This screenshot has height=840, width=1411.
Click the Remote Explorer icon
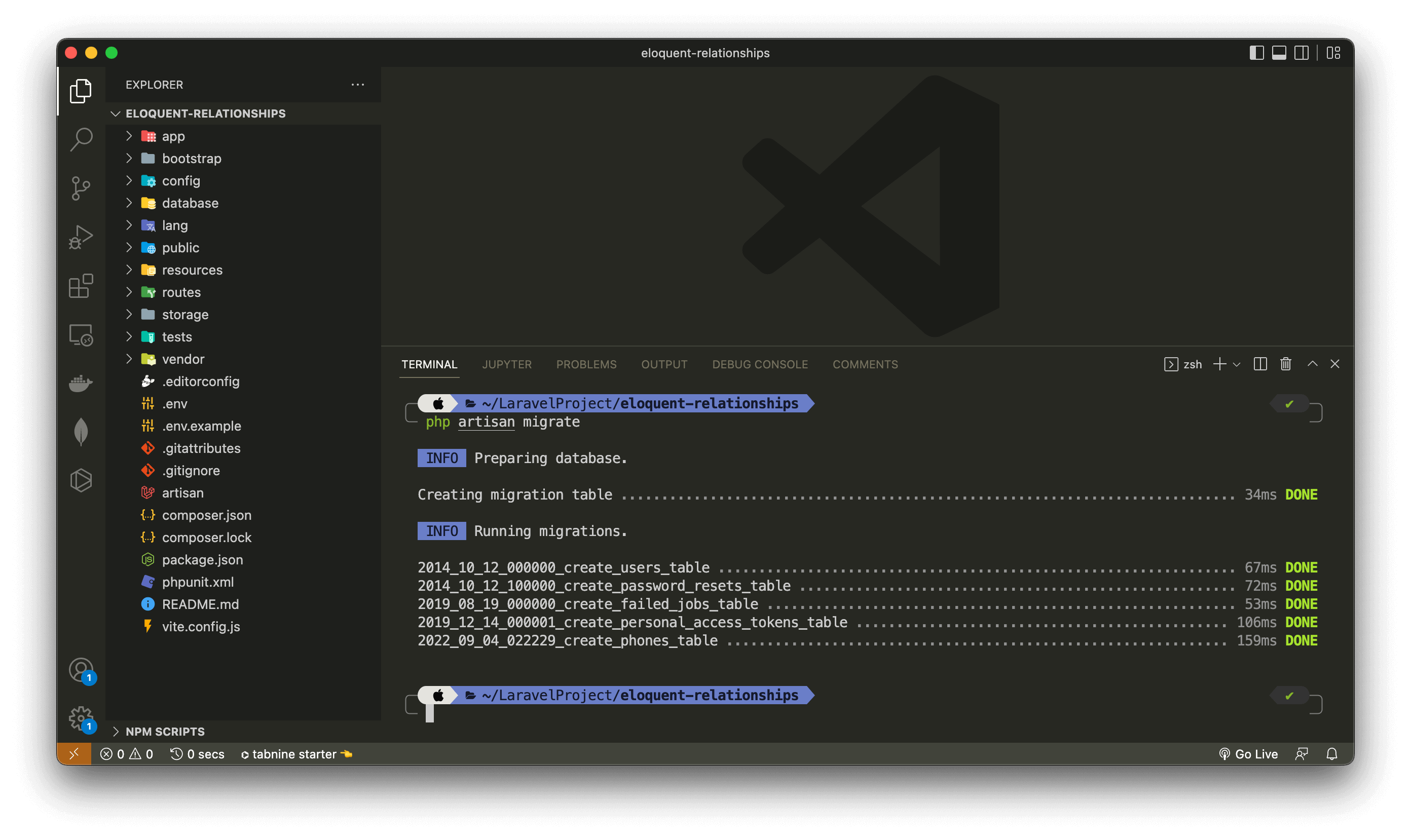[x=81, y=334]
